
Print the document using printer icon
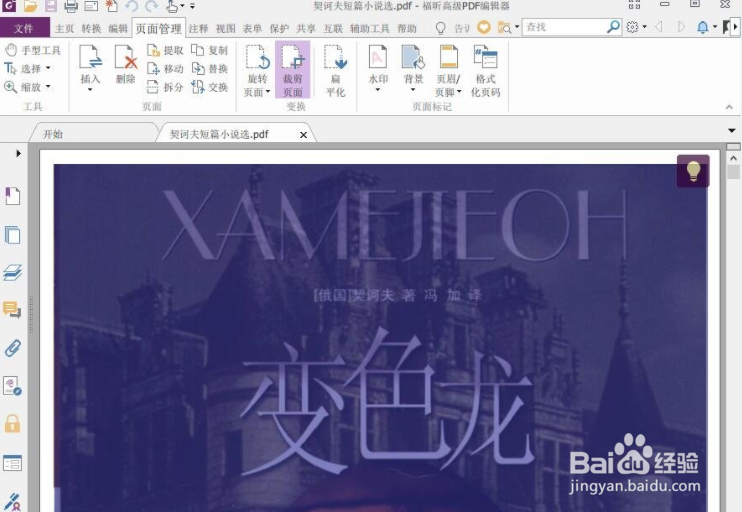click(71, 6)
